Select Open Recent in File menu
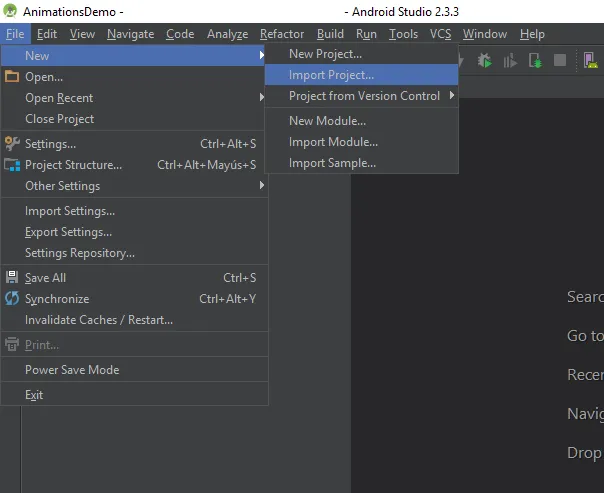 [134, 98]
